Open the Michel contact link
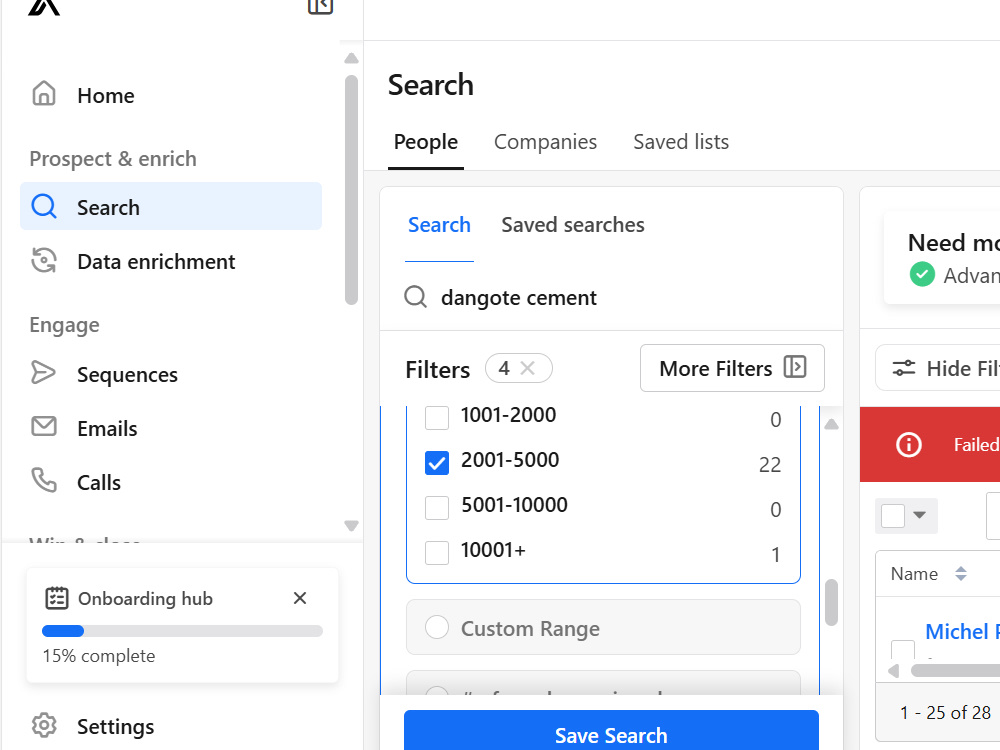Viewport: 1000px width, 750px height. coord(962,631)
